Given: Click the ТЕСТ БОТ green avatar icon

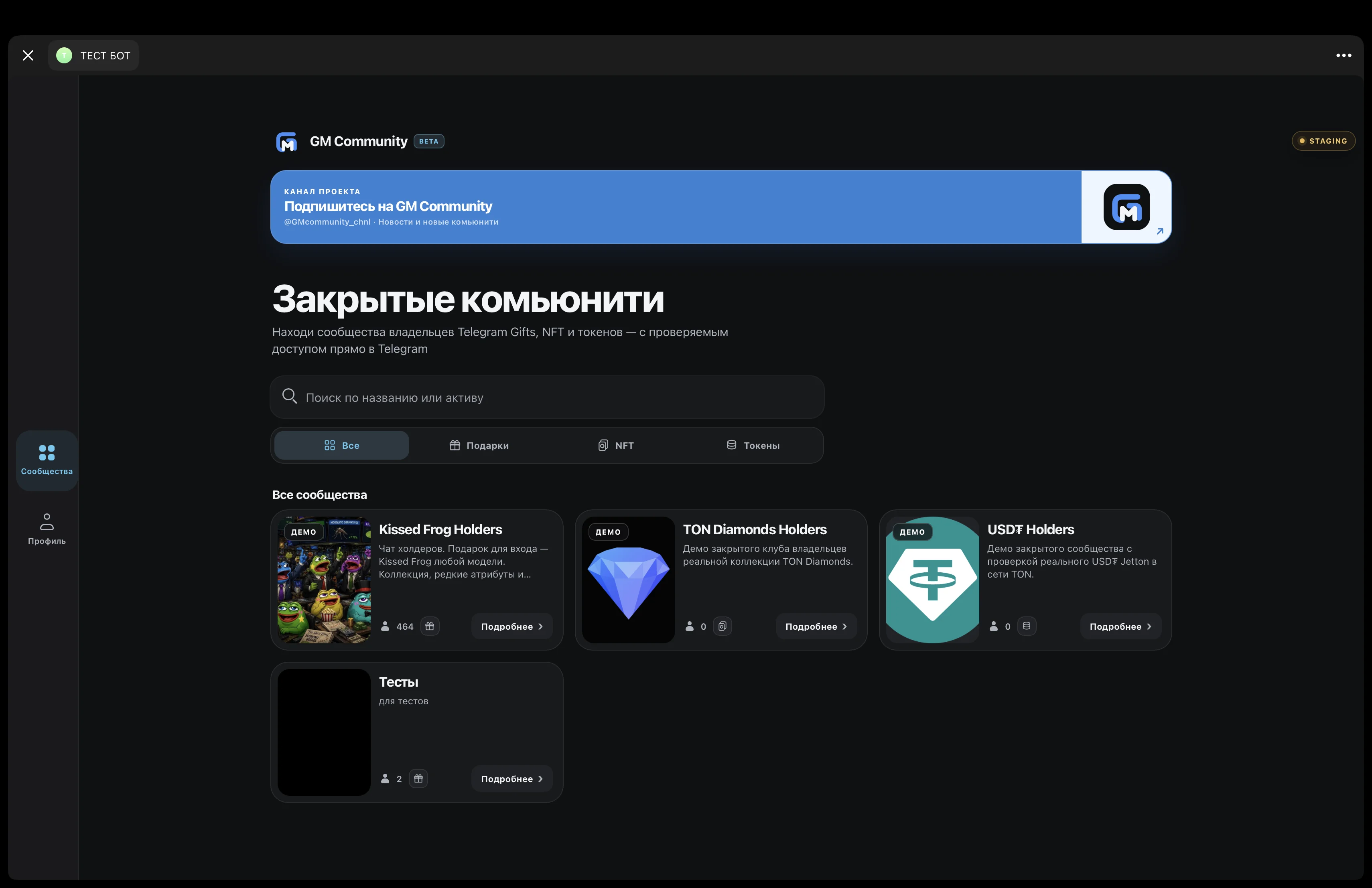Looking at the screenshot, I should tap(64, 55).
